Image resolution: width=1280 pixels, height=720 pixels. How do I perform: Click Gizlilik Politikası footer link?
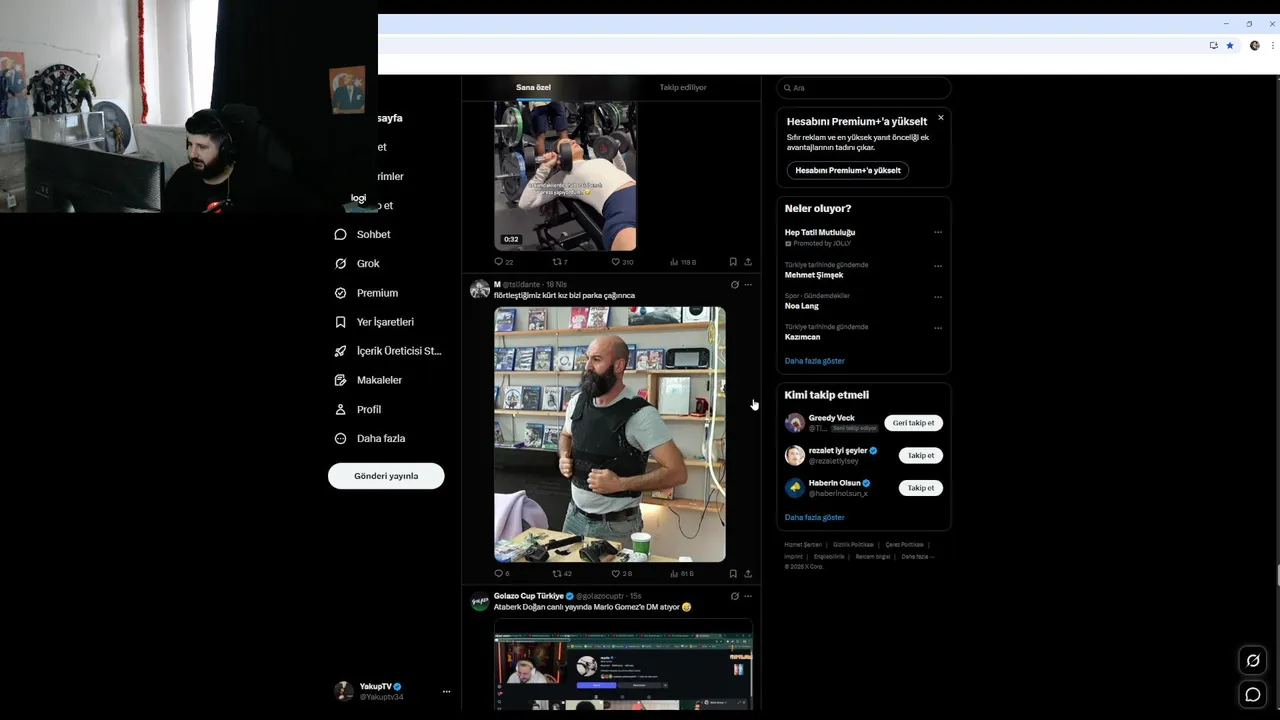(853, 545)
